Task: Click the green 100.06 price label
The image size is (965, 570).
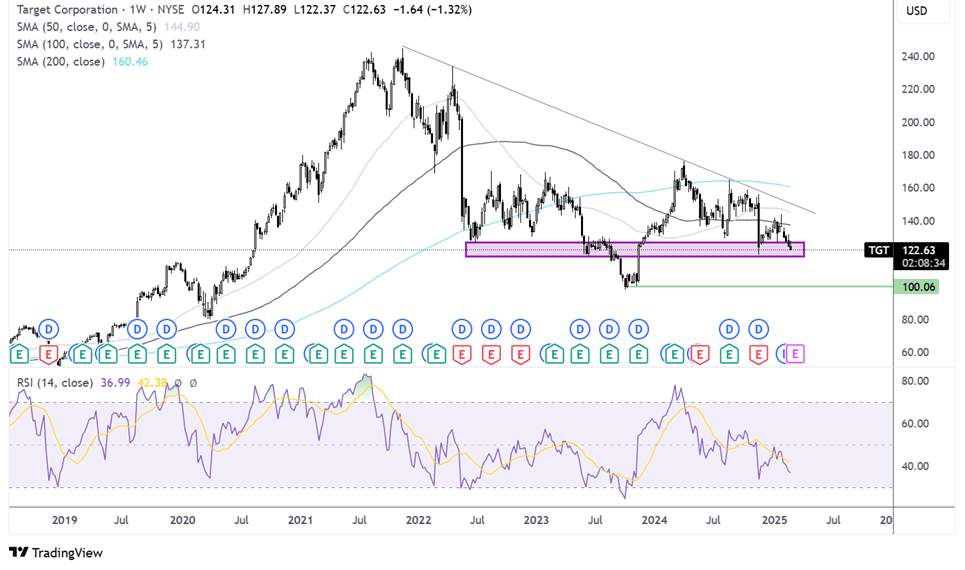Action: [x=916, y=287]
